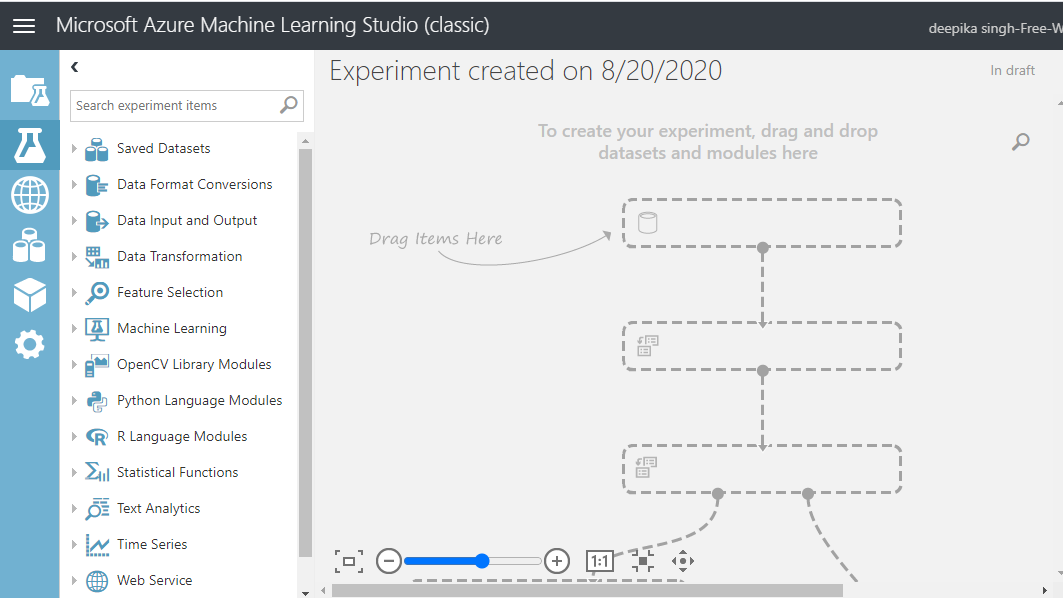Click the palette scroll-down arrow

click(305, 593)
